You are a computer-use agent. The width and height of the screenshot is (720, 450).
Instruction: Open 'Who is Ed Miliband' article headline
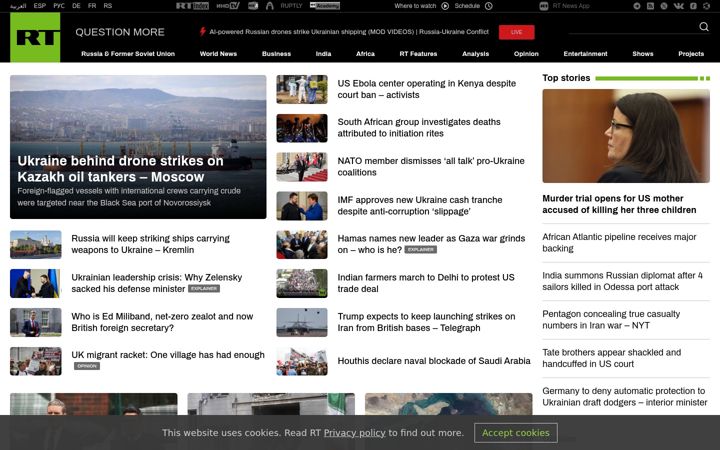162,322
